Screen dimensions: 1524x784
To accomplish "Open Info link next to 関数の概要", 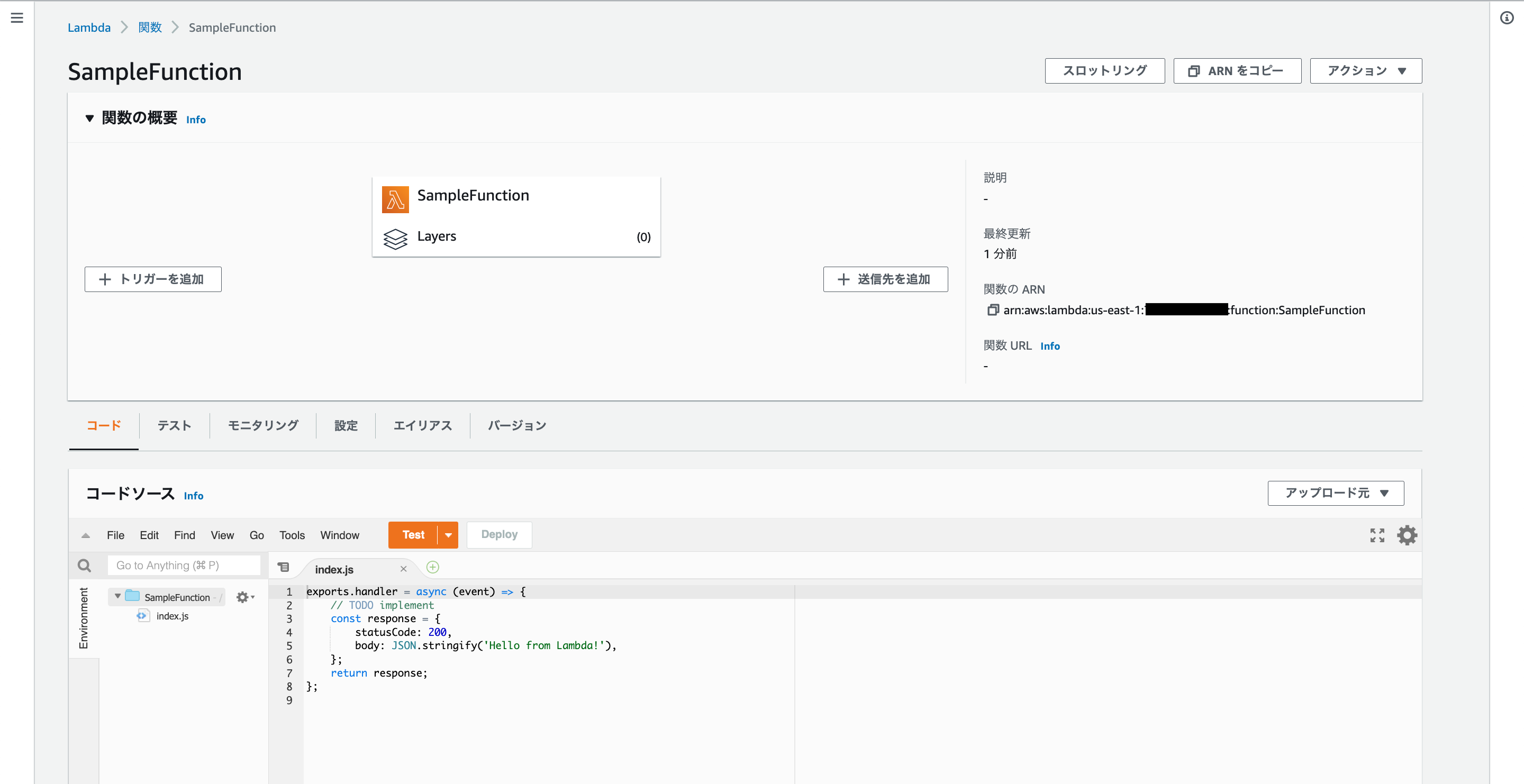I will [x=196, y=120].
